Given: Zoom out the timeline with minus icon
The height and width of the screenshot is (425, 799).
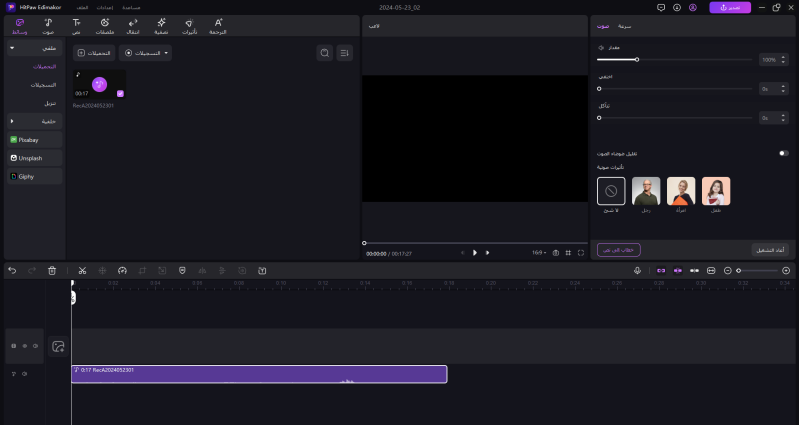Looking at the screenshot, I should click(x=728, y=271).
